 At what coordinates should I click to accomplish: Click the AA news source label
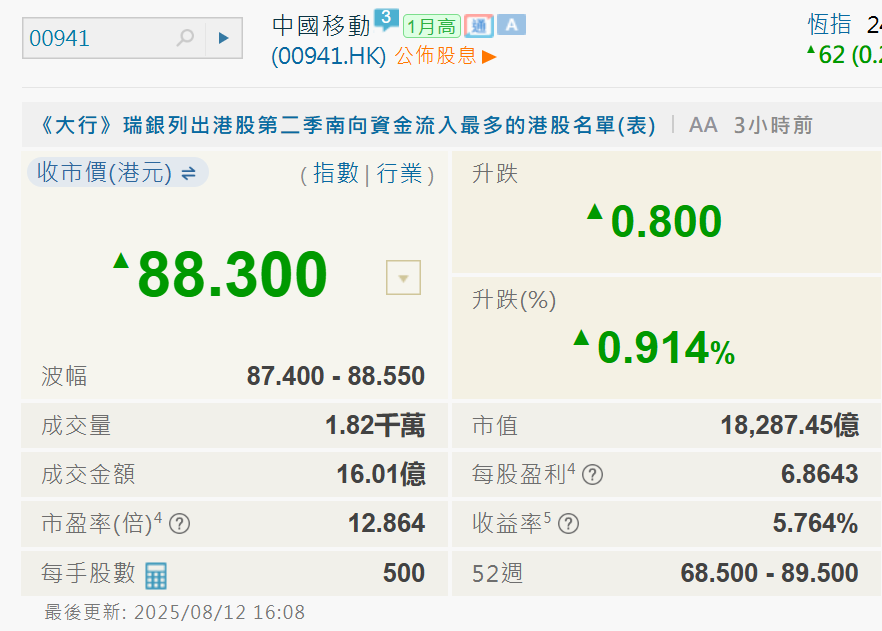tap(703, 125)
